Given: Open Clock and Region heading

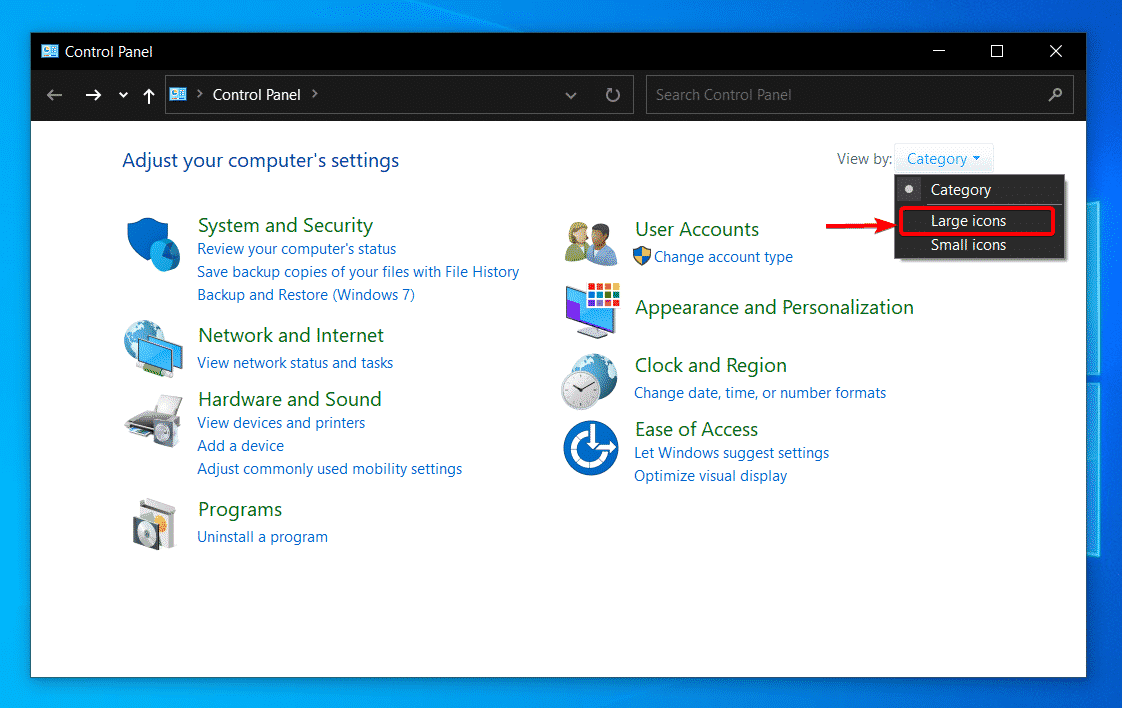Looking at the screenshot, I should click(711, 366).
